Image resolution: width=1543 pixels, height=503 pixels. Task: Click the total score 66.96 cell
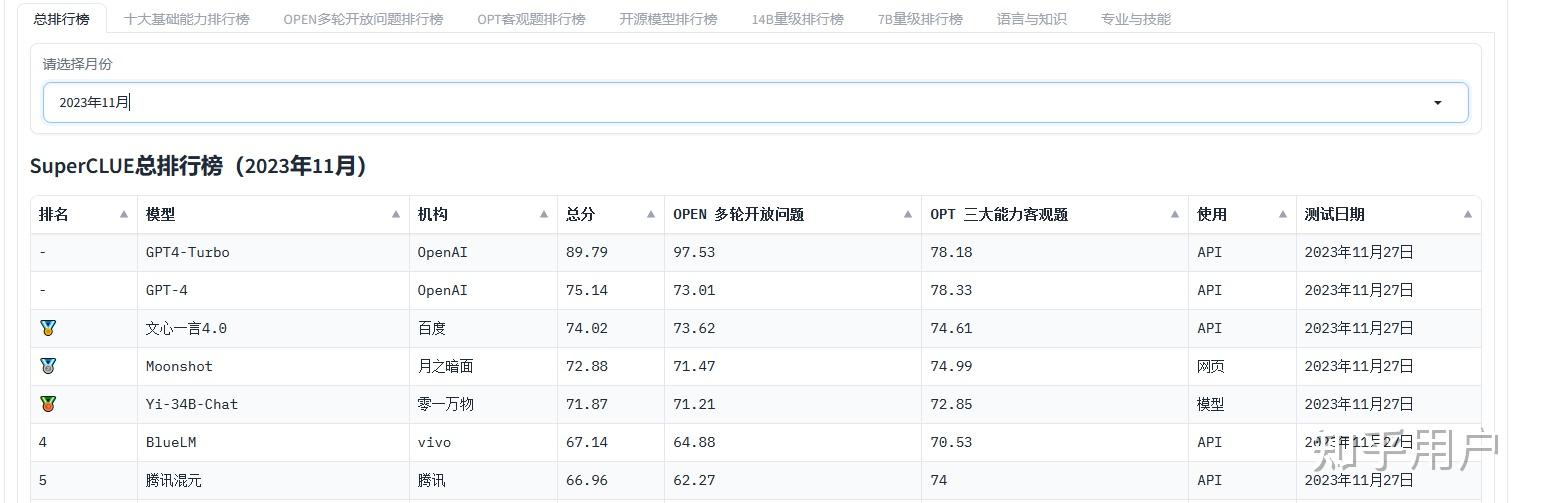pyautogui.click(x=611, y=480)
